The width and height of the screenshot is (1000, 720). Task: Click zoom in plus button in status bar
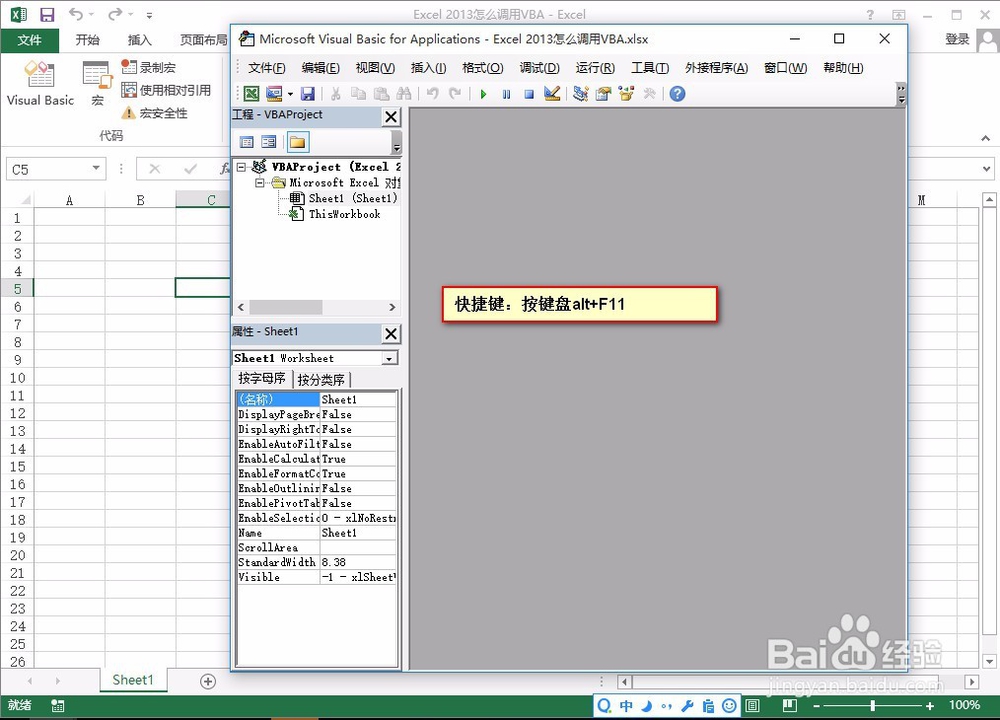coord(930,705)
